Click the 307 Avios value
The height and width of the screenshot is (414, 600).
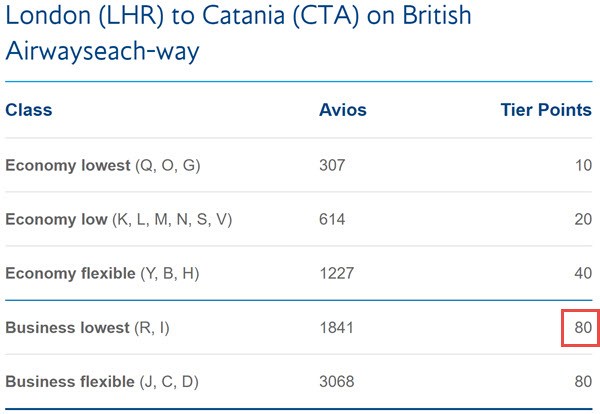[332, 165]
